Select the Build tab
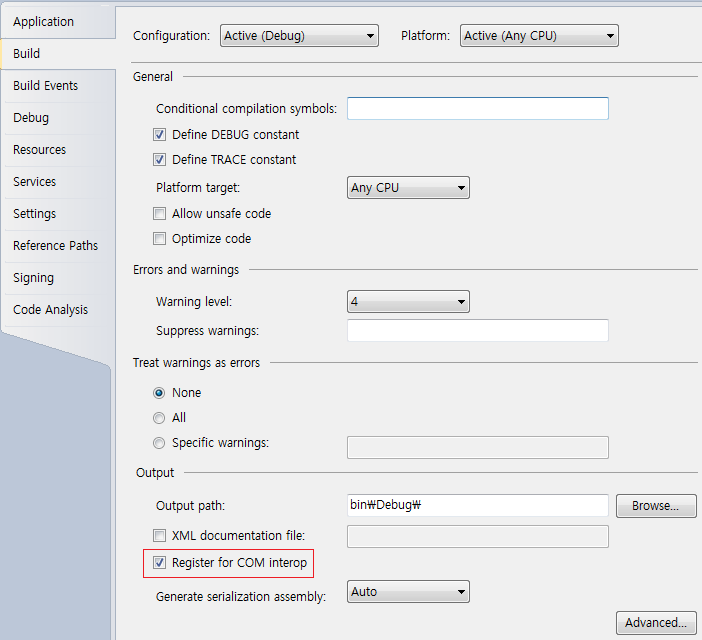Viewport: 702px width, 640px height. (x=58, y=54)
